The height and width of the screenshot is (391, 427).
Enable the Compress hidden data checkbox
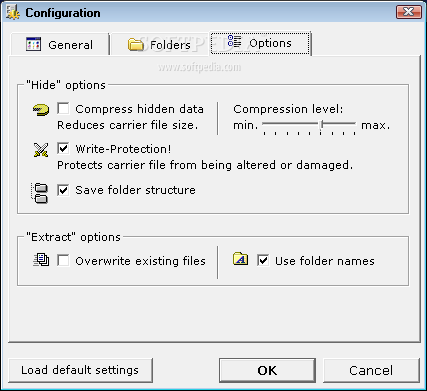63,109
